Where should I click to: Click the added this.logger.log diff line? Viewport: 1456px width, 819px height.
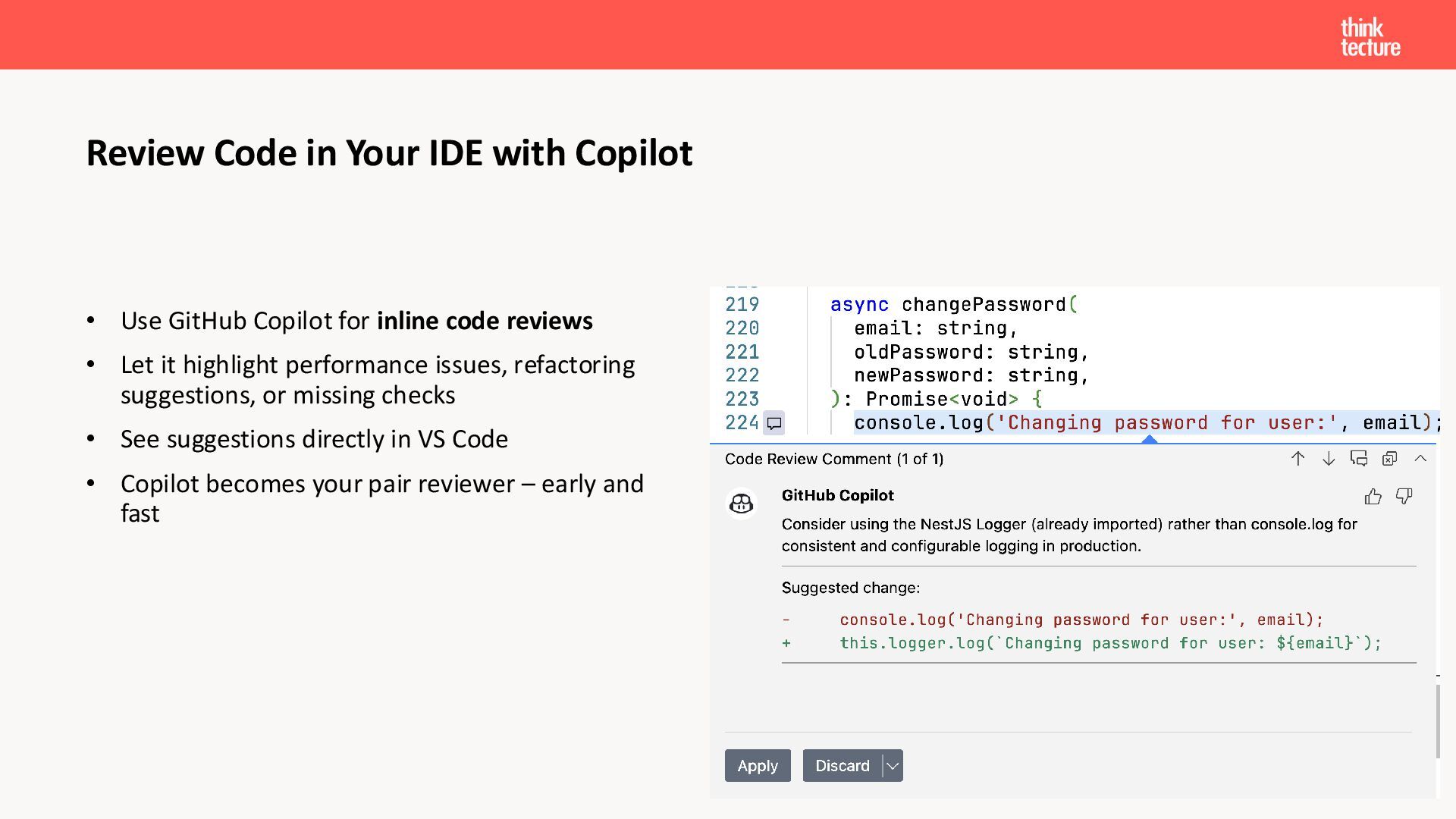1110,643
